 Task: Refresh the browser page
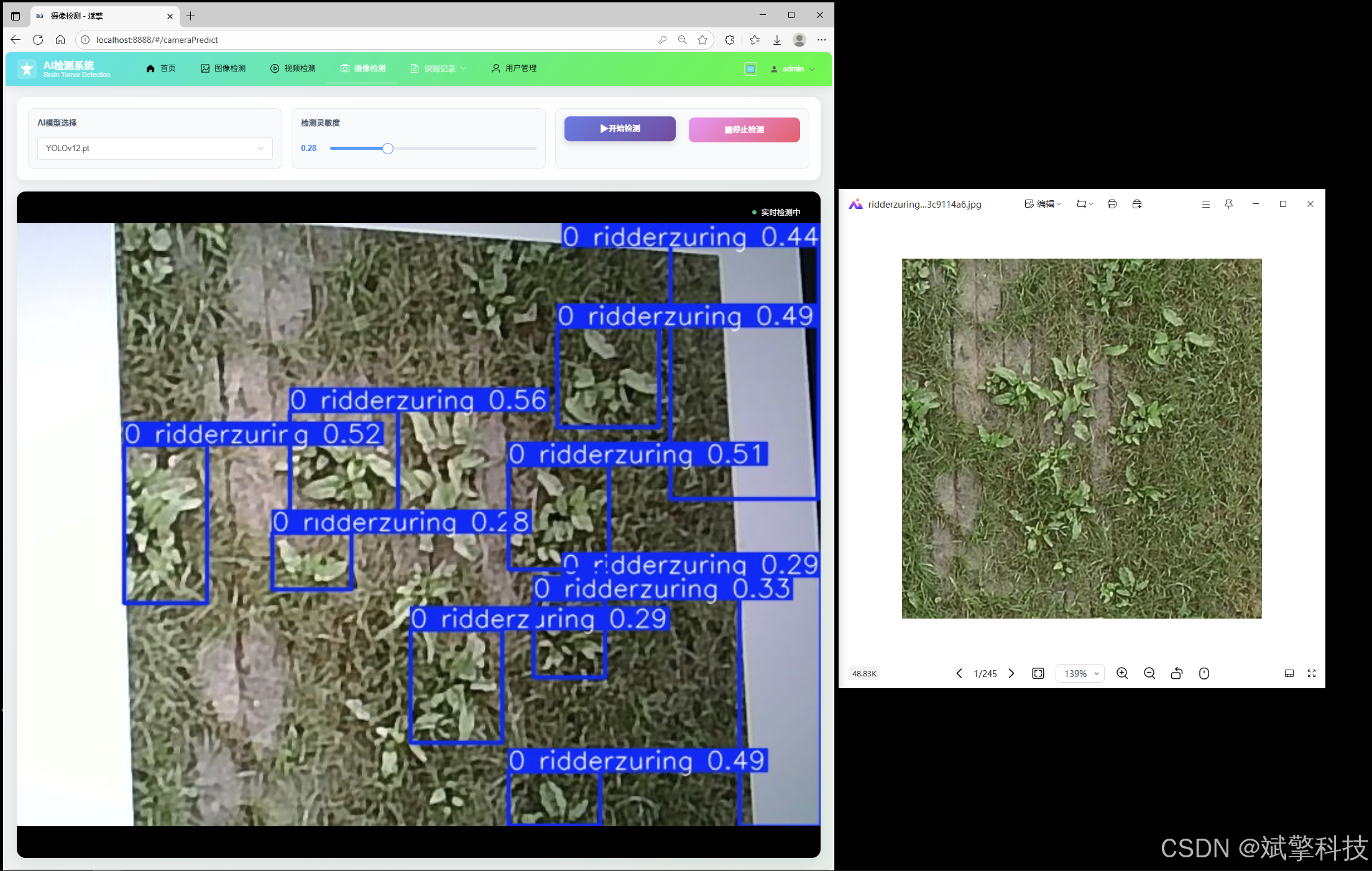[38, 40]
